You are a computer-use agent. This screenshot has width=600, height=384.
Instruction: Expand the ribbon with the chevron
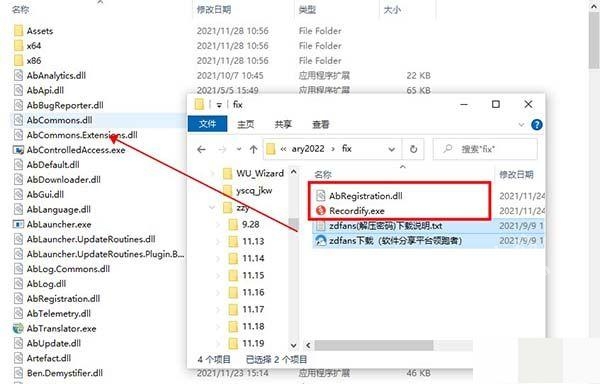pos(521,125)
